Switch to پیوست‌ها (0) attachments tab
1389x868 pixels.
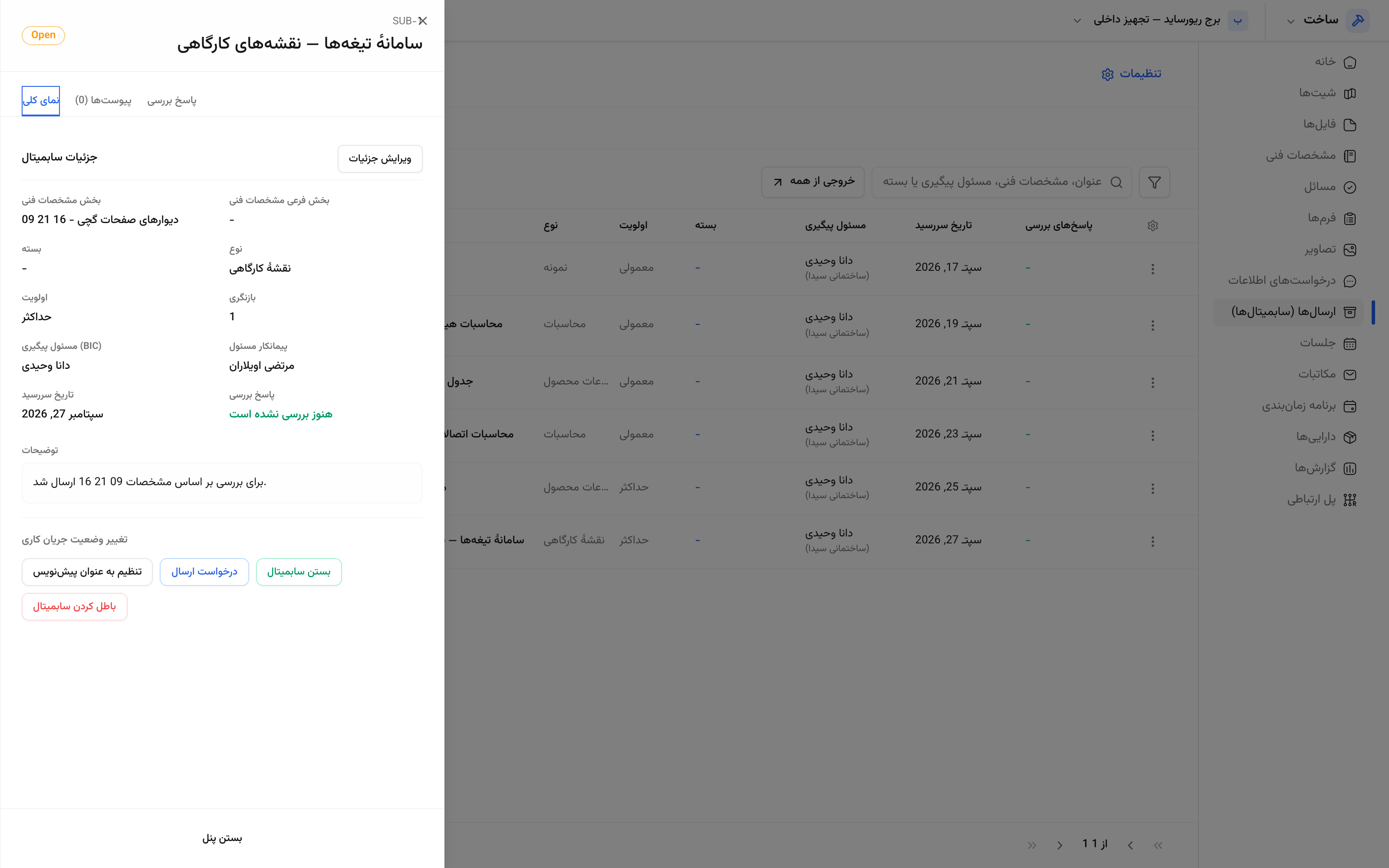[103, 100]
